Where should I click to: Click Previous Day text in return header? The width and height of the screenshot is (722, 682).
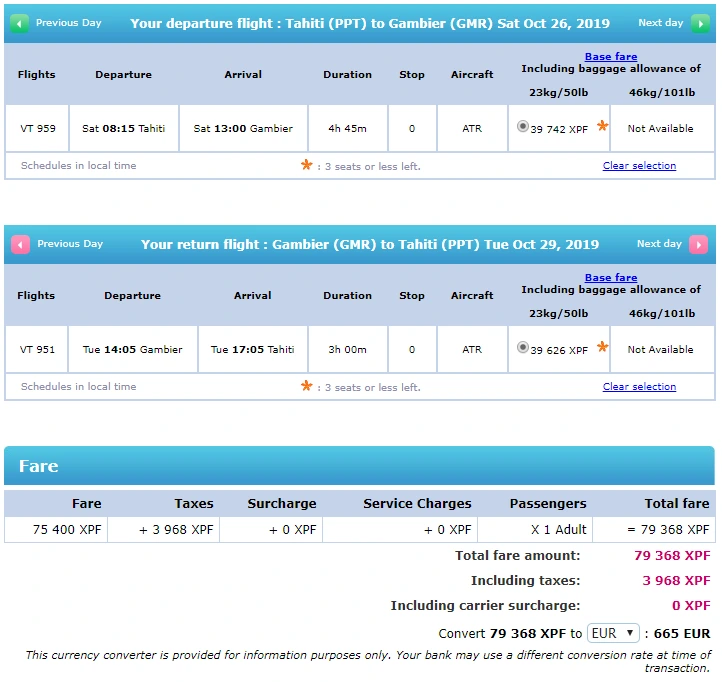coord(70,244)
